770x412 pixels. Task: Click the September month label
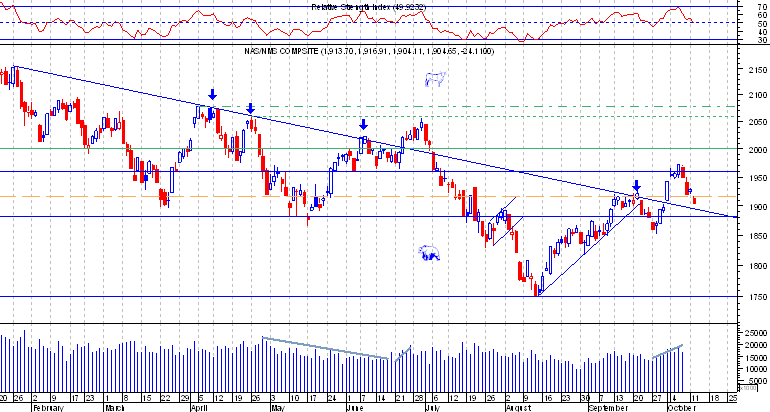point(608,408)
